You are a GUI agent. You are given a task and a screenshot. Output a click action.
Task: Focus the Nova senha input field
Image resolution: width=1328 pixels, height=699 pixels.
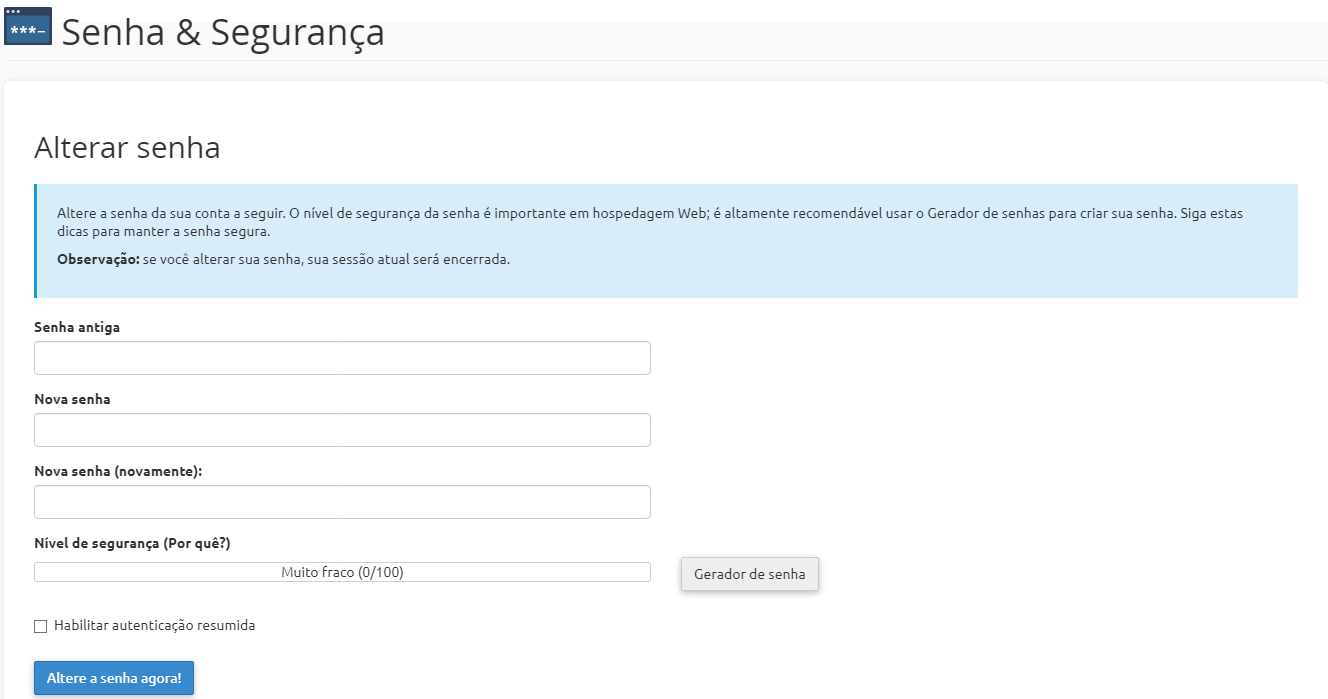(342, 430)
